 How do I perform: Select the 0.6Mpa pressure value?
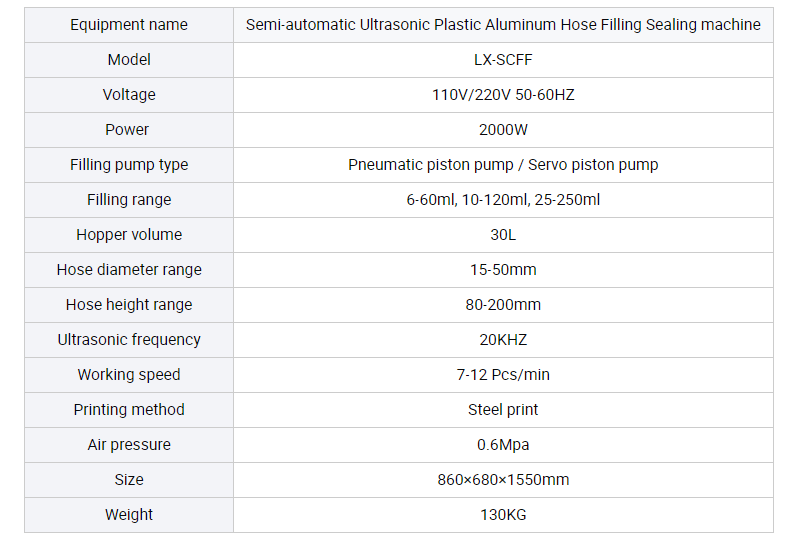click(503, 445)
